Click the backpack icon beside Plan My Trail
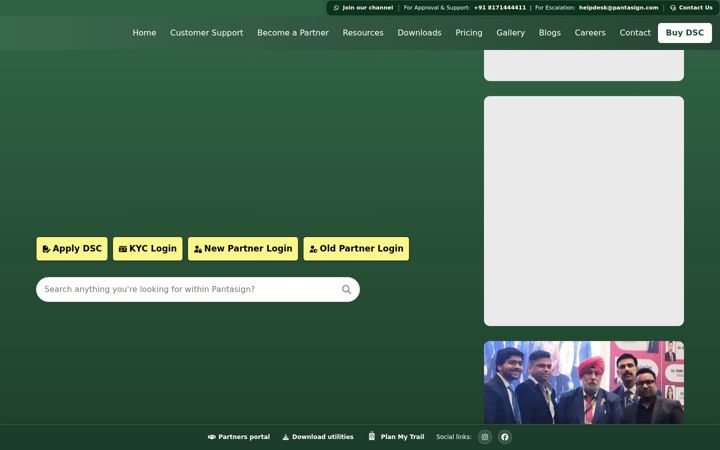 click(x=371, y=436)
